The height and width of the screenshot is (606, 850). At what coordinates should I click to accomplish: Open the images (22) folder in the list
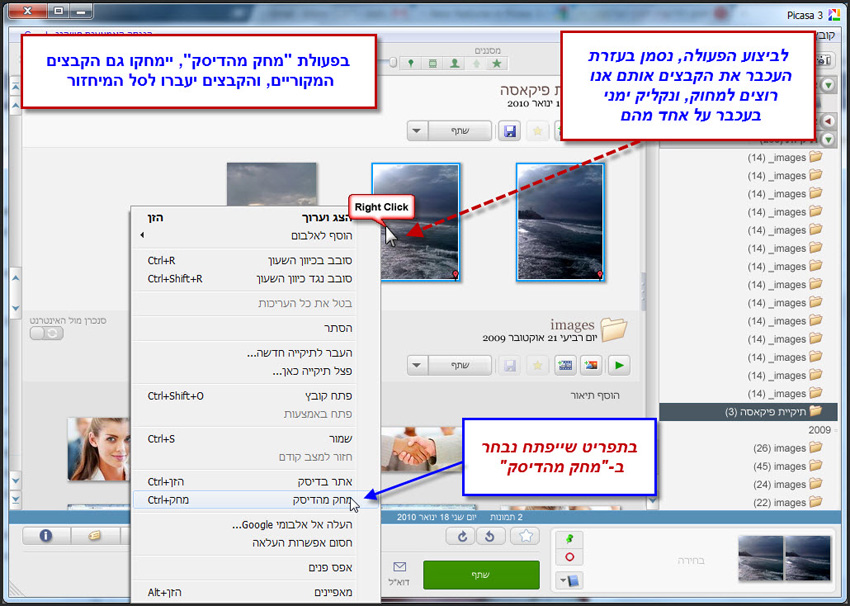(787, 502)
